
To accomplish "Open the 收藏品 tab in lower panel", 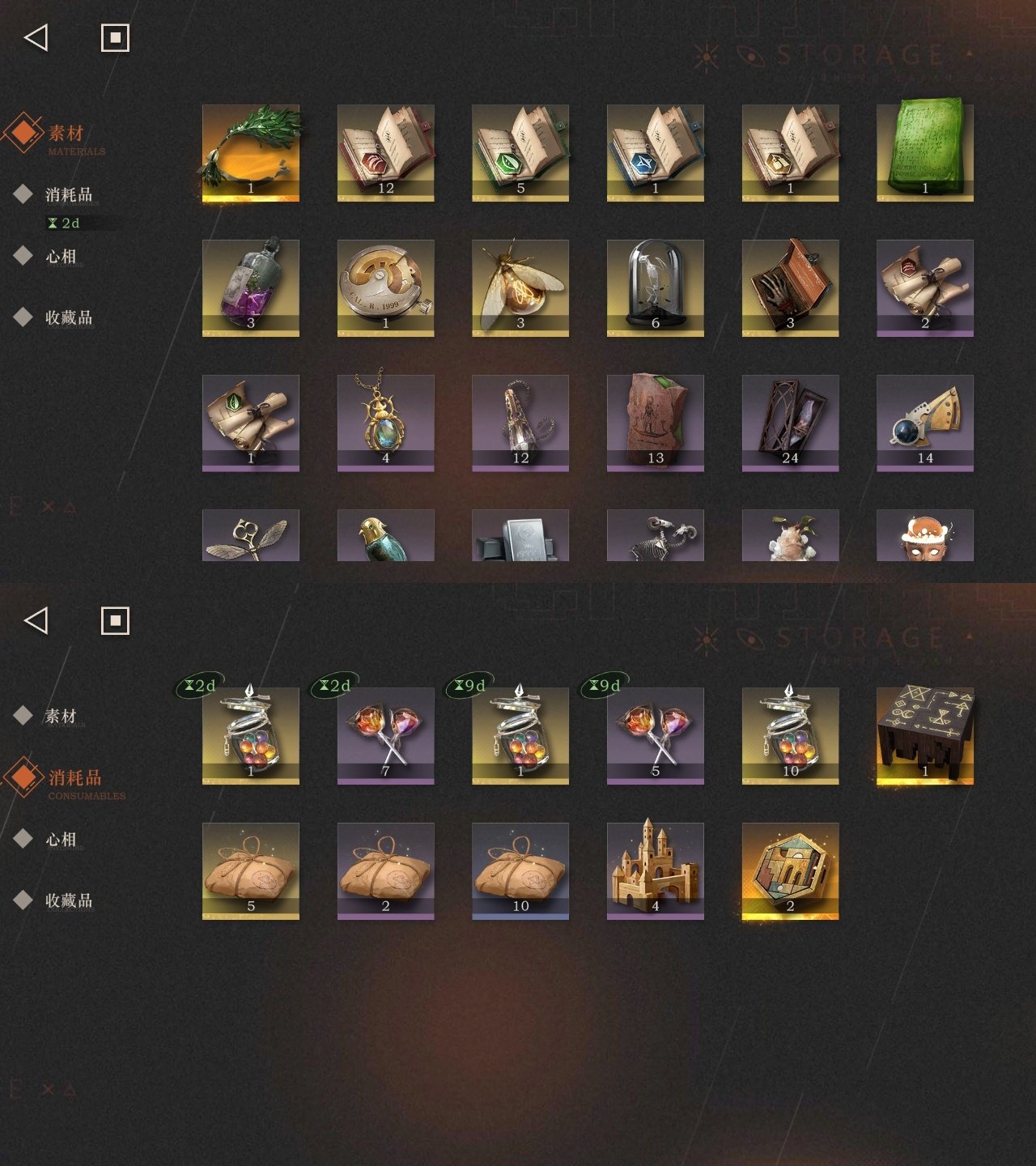I will (69, 900).
